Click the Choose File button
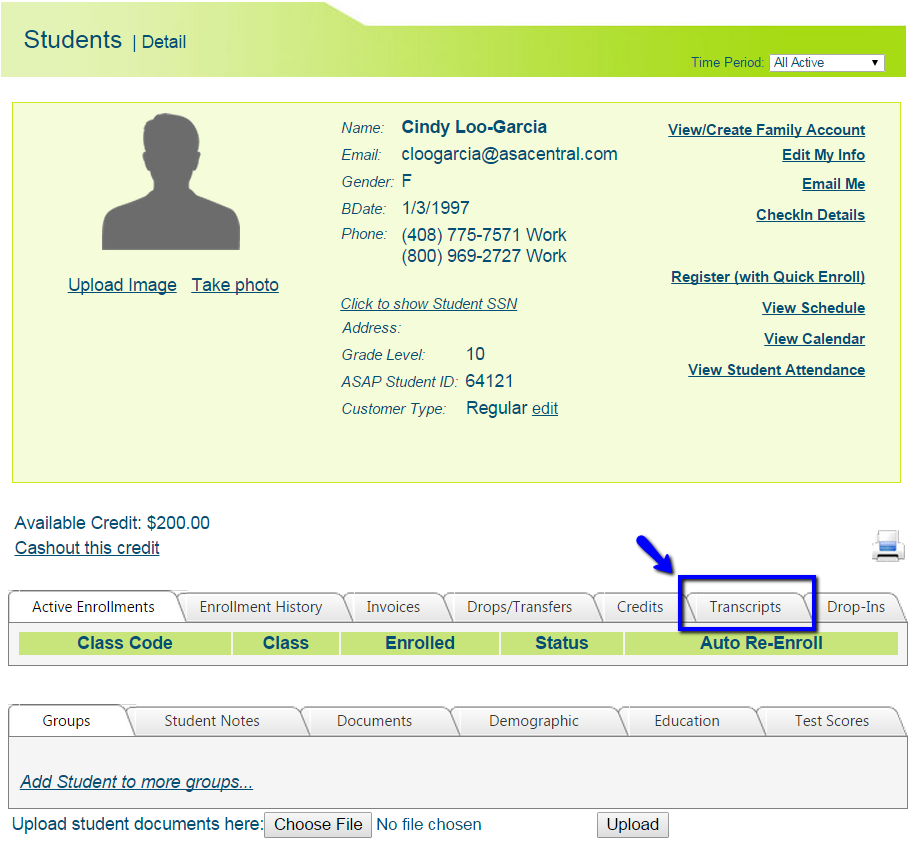Viewport: 916px width, 858px height. click(318, 824)
